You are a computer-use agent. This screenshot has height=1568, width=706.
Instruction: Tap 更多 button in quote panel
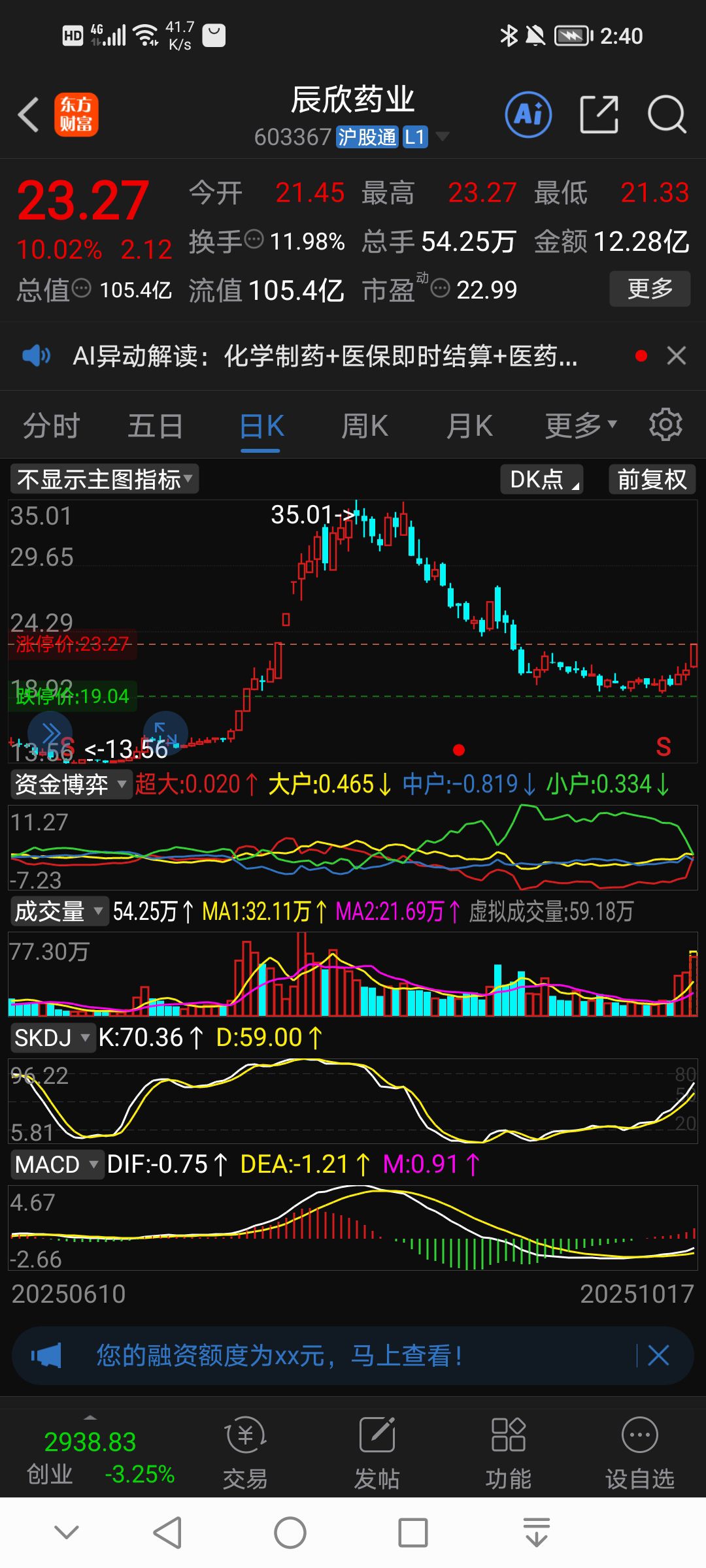[x=650, y=288]
